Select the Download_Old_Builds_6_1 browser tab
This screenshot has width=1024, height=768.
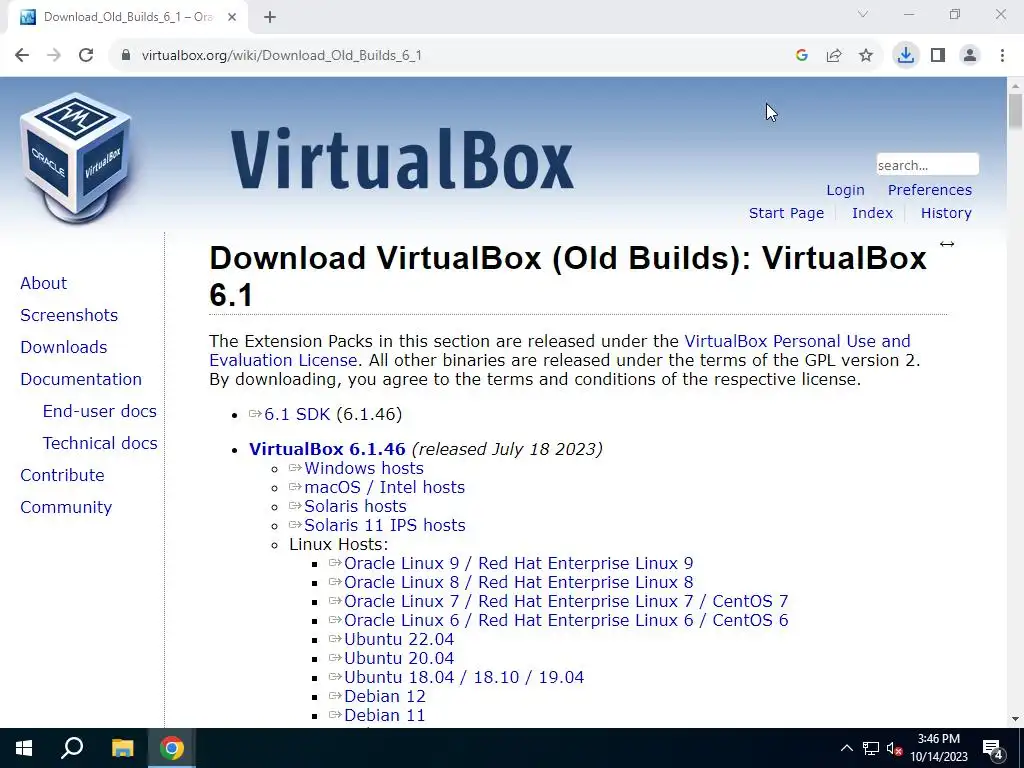[x=128, y=17]
